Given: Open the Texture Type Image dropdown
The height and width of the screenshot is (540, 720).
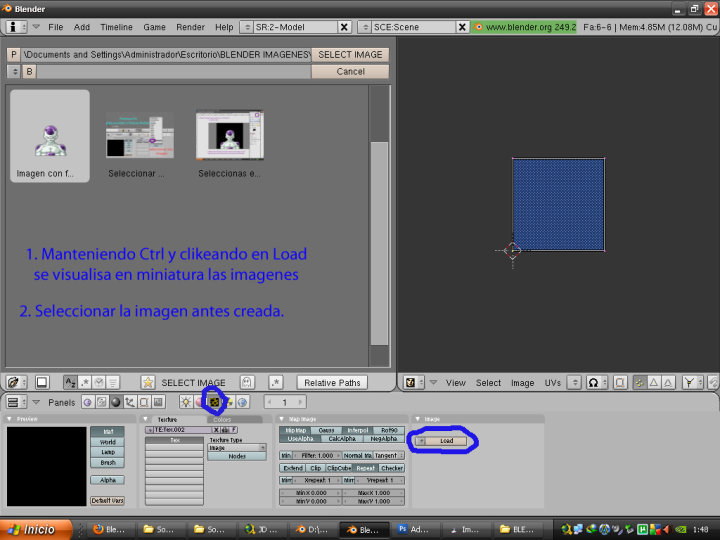Looking at the screenshot, I should [x=237, y=447].
